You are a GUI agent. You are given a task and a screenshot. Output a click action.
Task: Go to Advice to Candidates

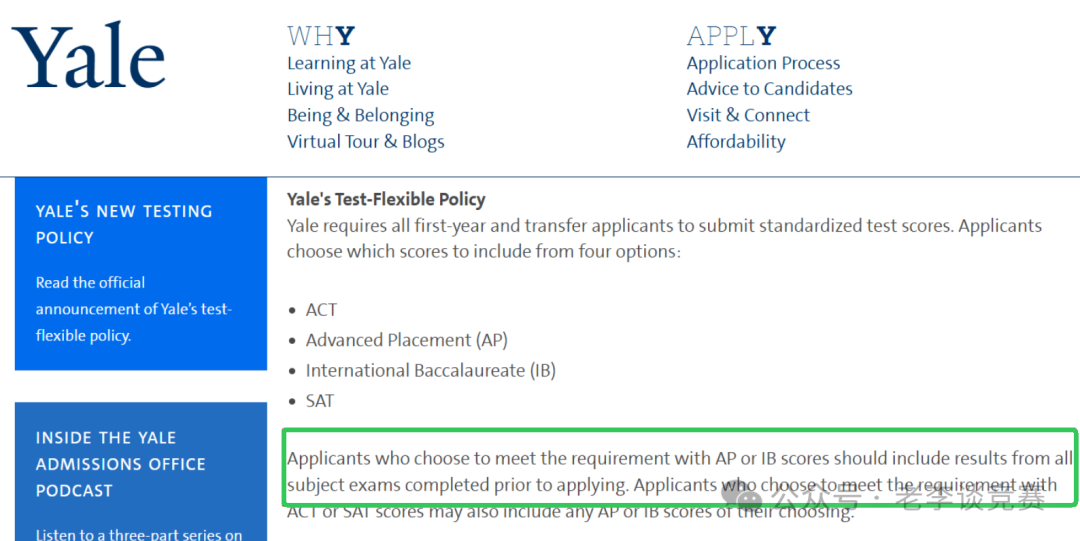(x=769, y=89)
